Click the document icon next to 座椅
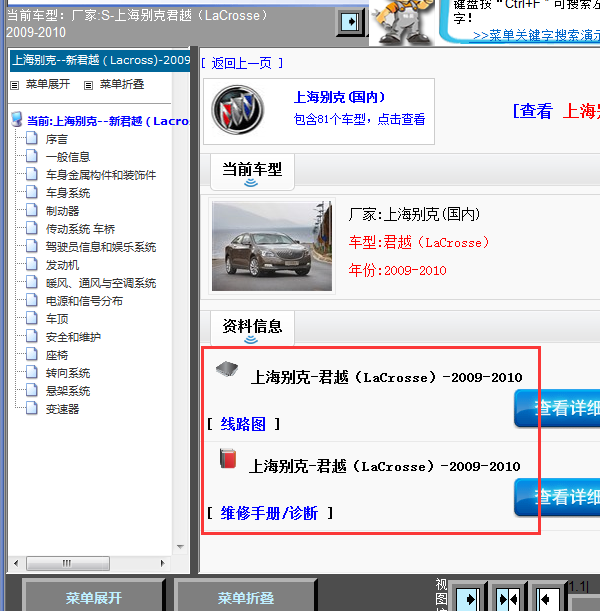600x611 pixels. pos(32,354)
